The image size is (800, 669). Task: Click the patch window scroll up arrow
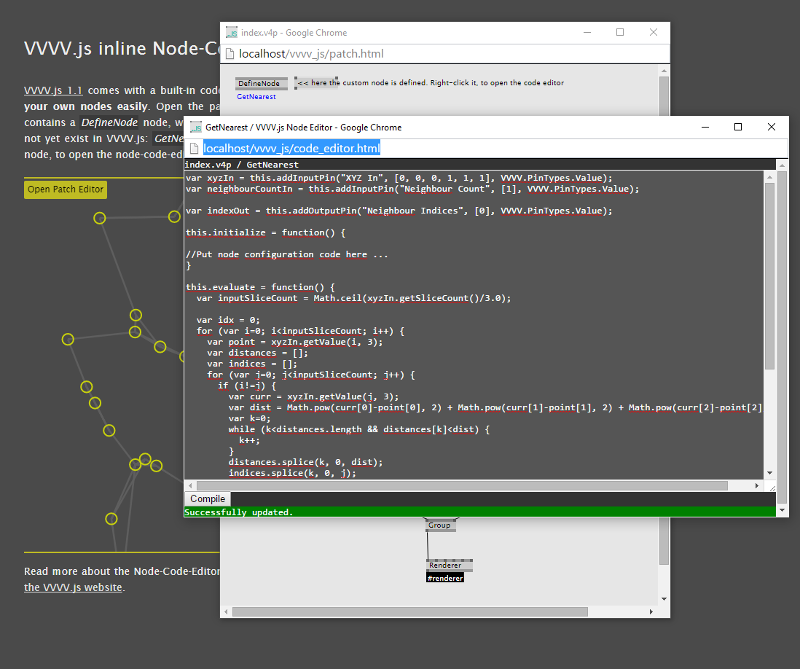664,71
